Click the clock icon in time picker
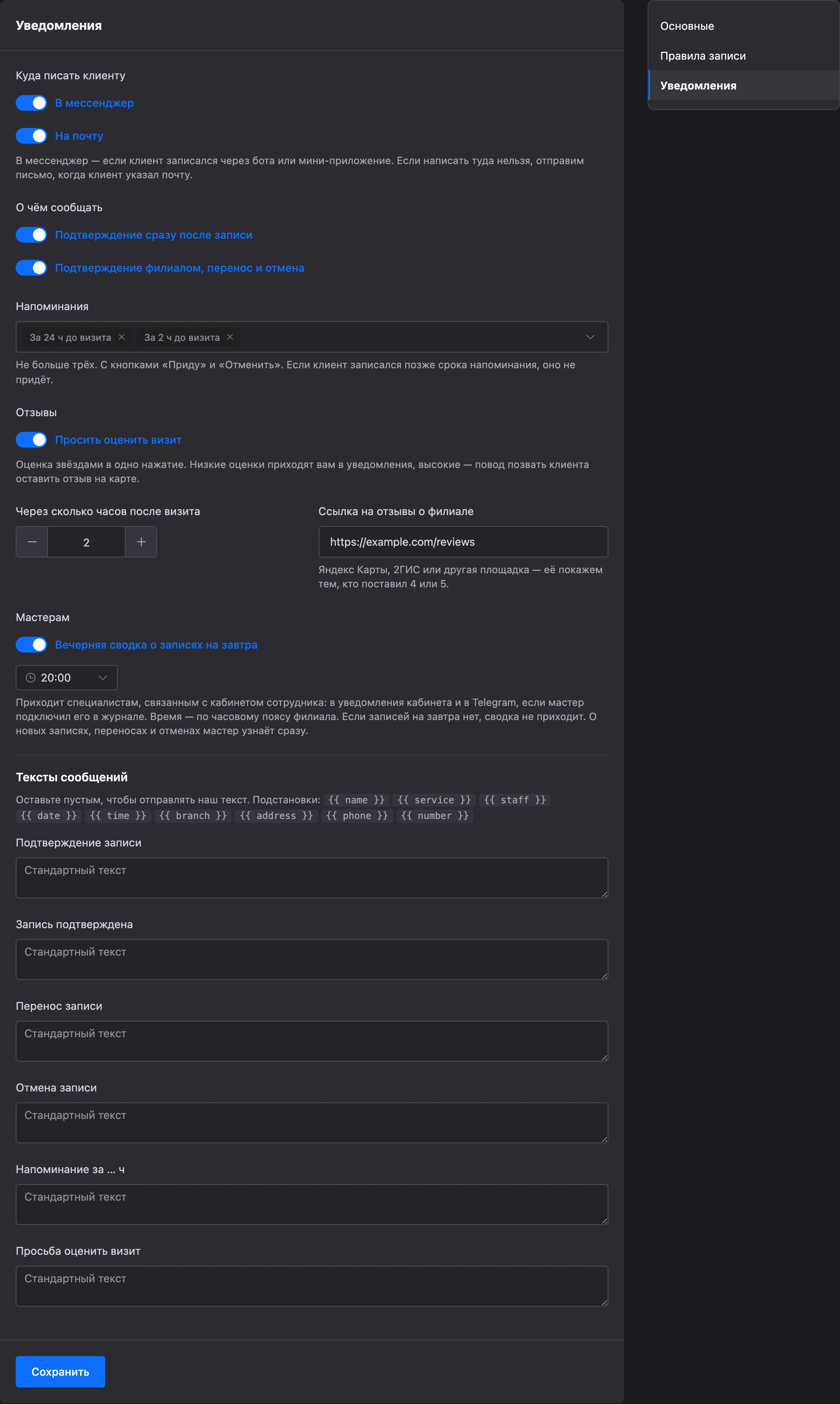 [31, 678]
